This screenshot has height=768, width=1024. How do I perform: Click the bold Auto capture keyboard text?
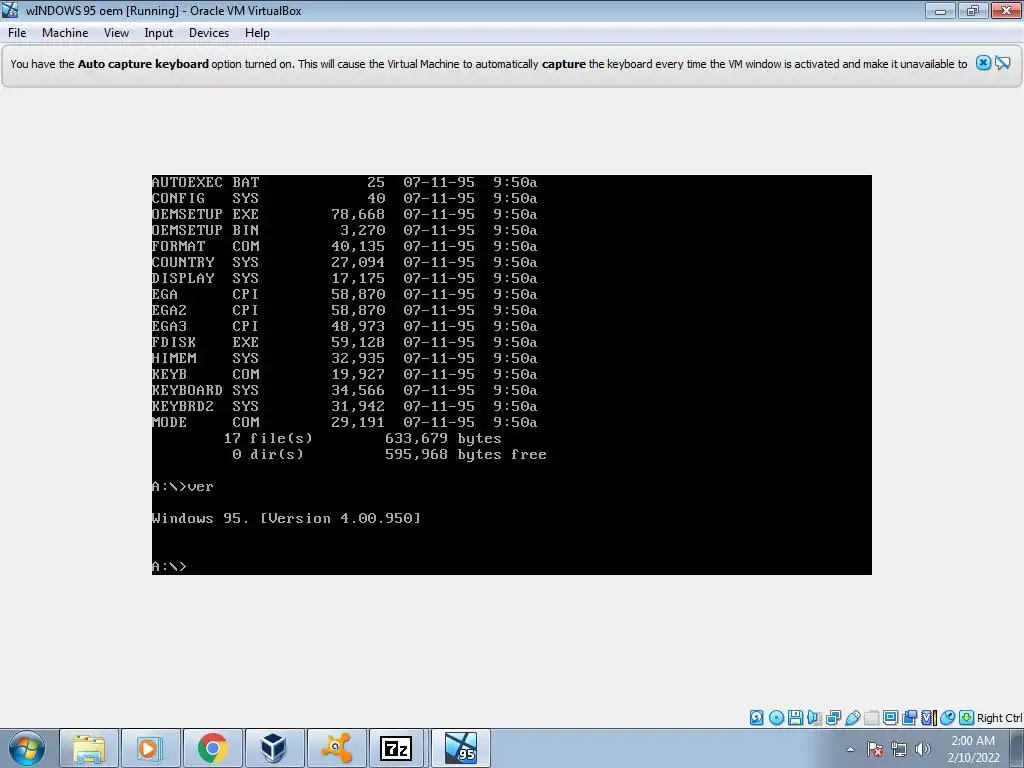[143, 64]
